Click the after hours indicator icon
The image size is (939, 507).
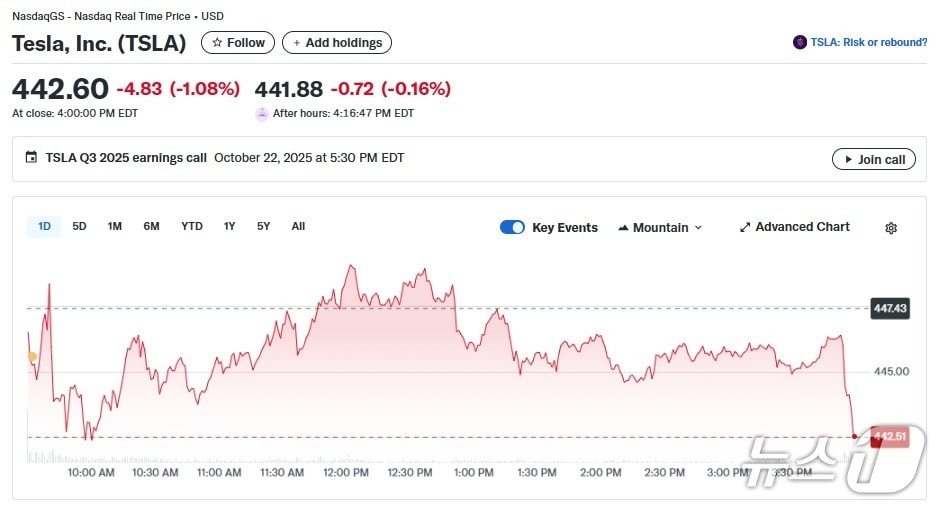click(262, 114)
